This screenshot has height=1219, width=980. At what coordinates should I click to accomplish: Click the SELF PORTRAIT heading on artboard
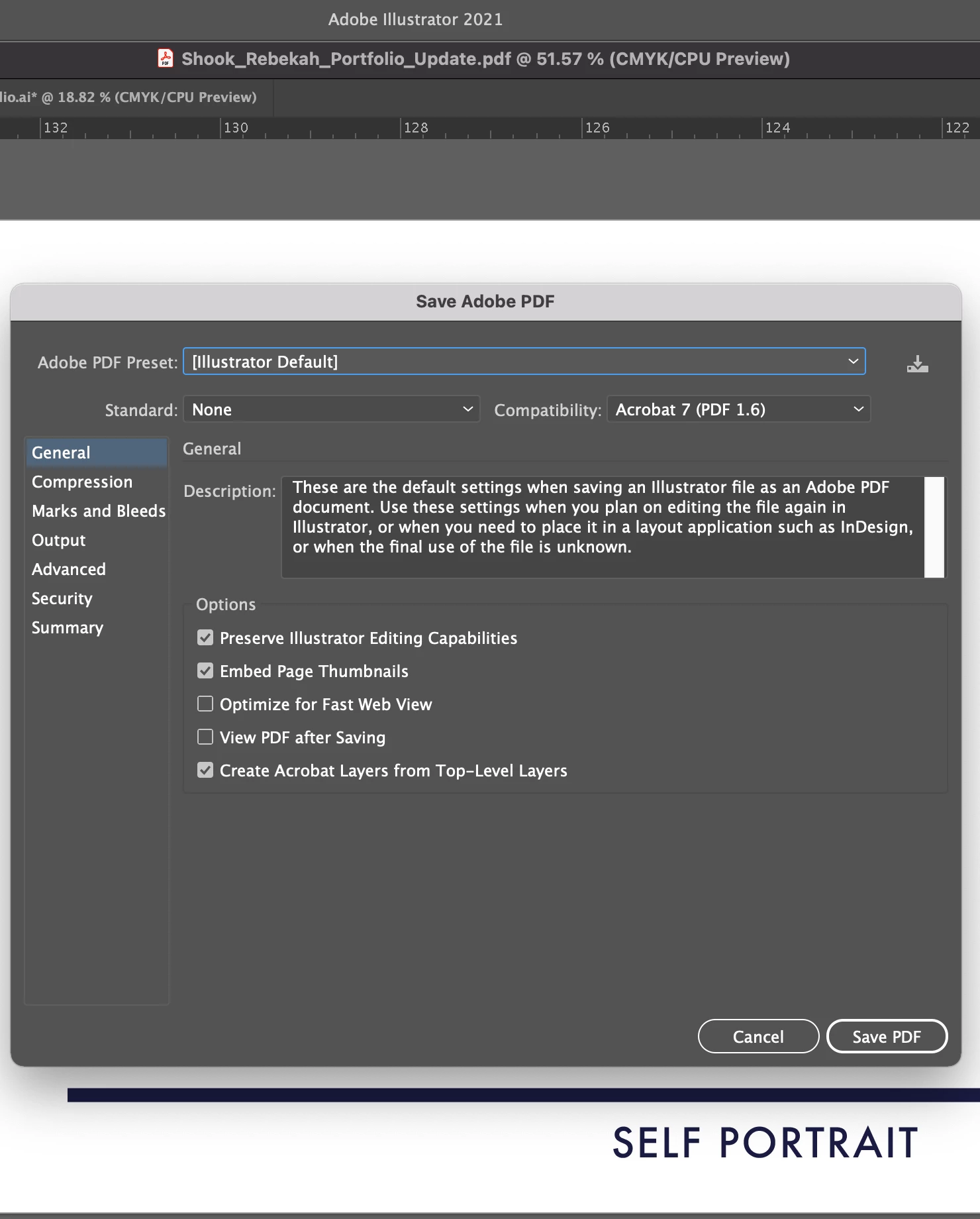point(765,1143)
